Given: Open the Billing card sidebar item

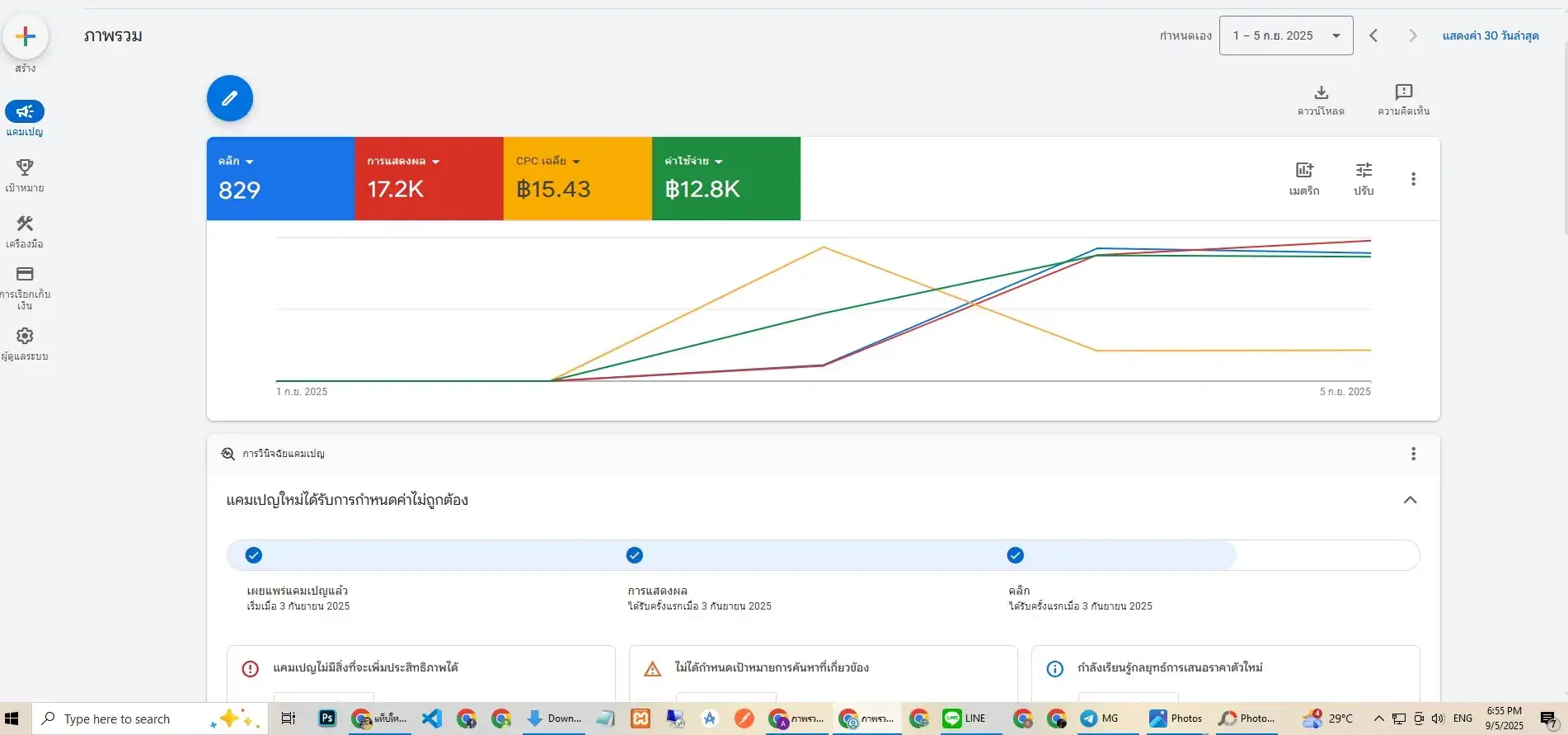Looking at the screenshot, I should click(25, 274).
